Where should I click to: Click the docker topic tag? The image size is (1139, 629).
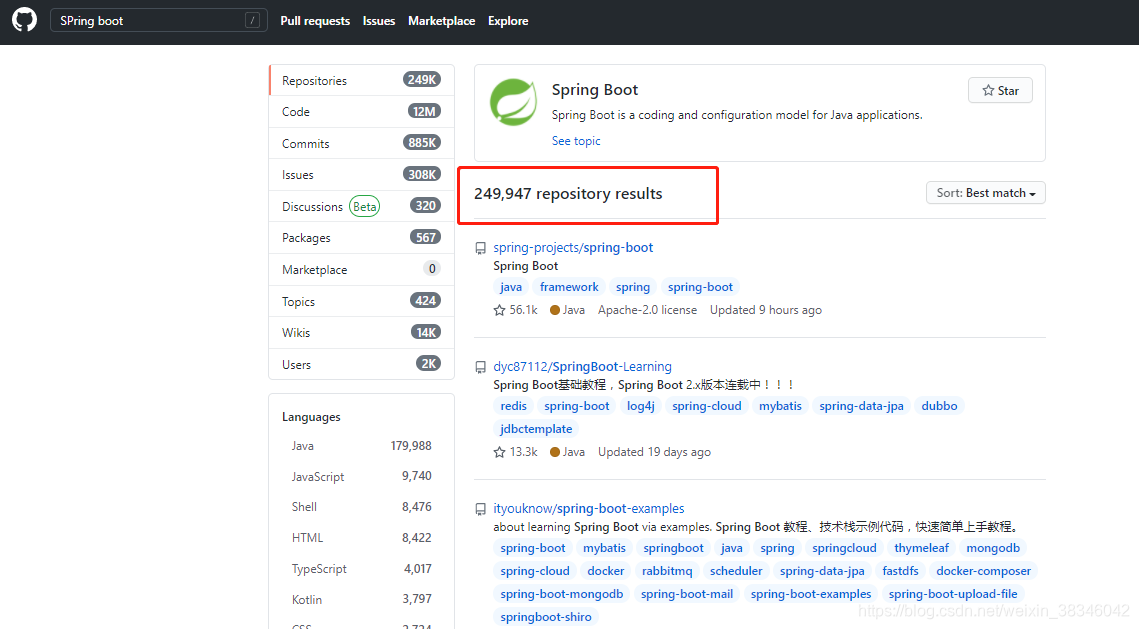click(606, 572)
